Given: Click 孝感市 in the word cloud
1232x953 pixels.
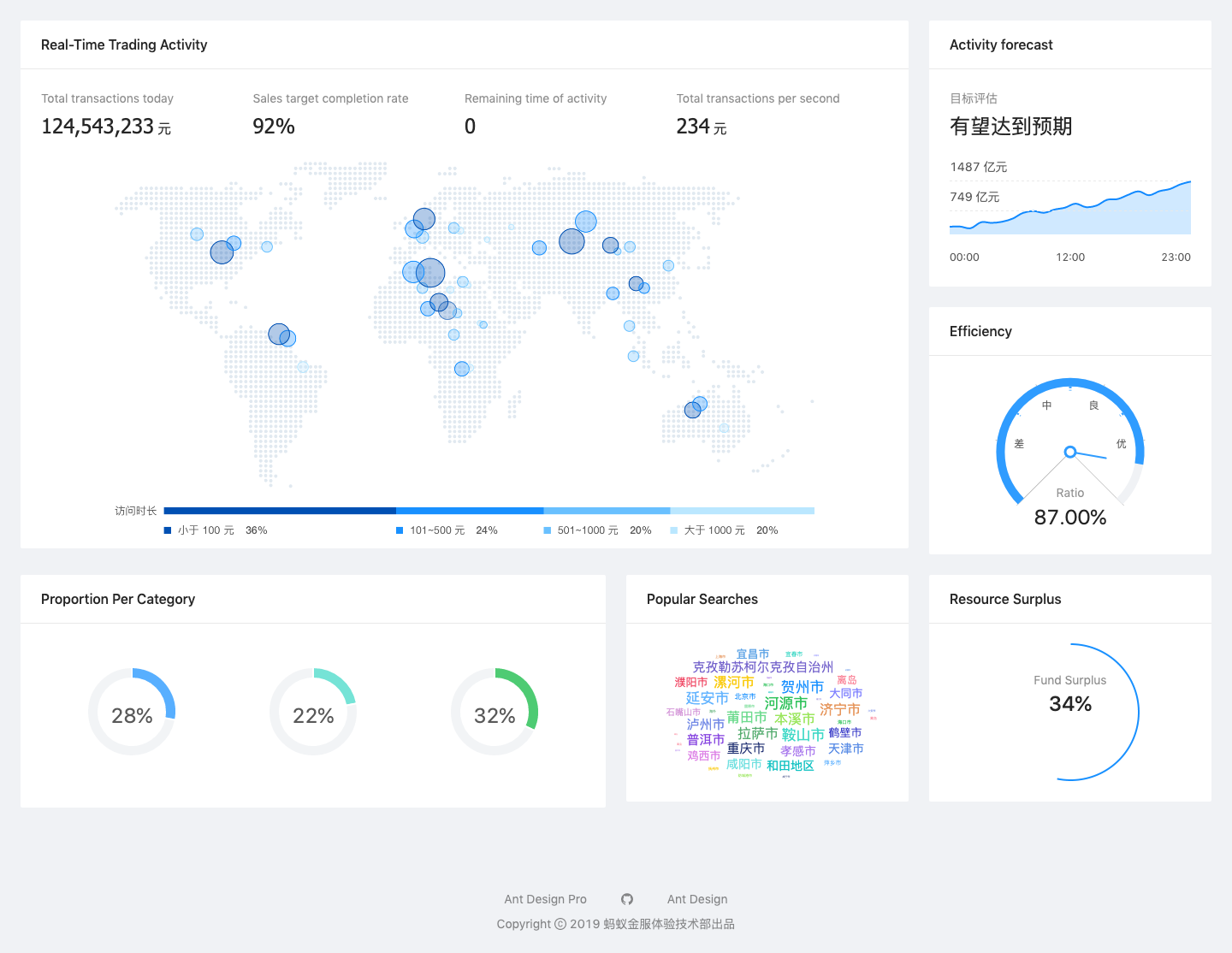Looking at the screenshot, I should pyautogui.click(x=798, y=751).
